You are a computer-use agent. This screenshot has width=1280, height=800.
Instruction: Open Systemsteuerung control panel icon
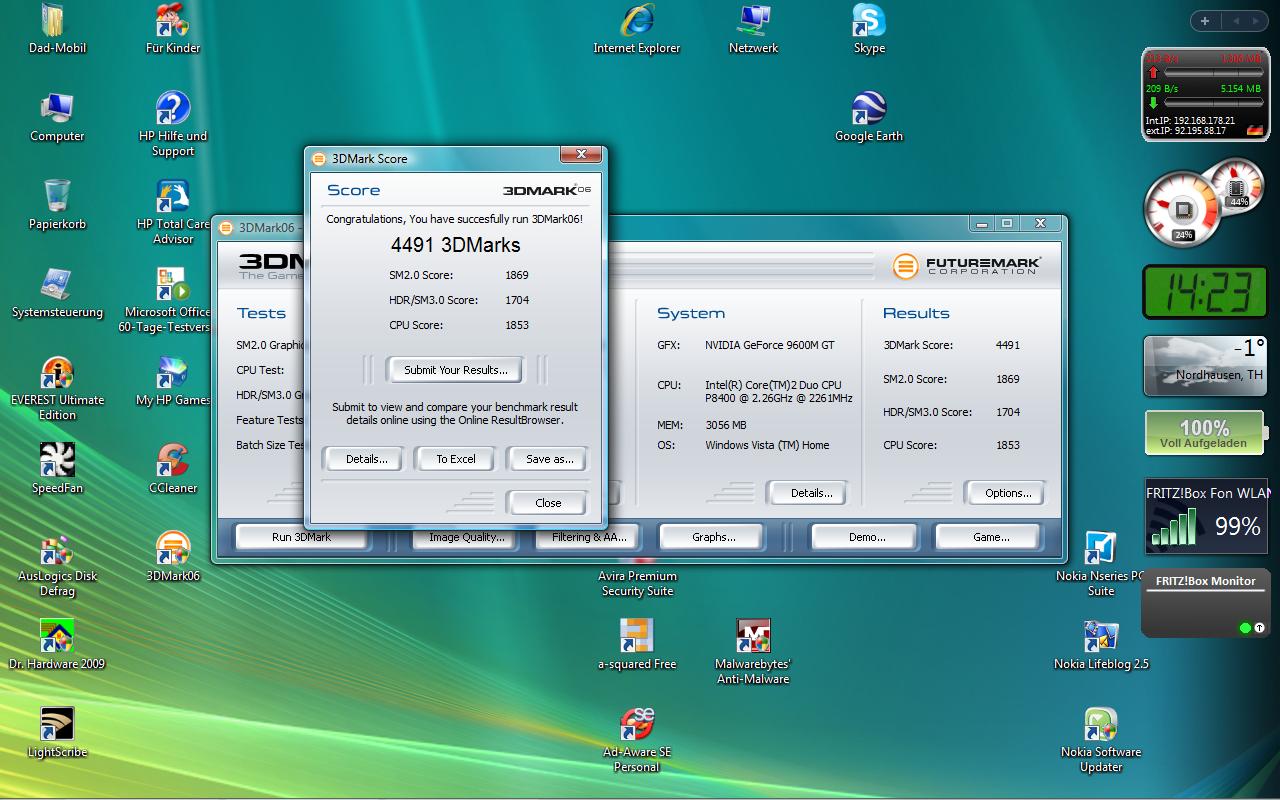(57, 294)
